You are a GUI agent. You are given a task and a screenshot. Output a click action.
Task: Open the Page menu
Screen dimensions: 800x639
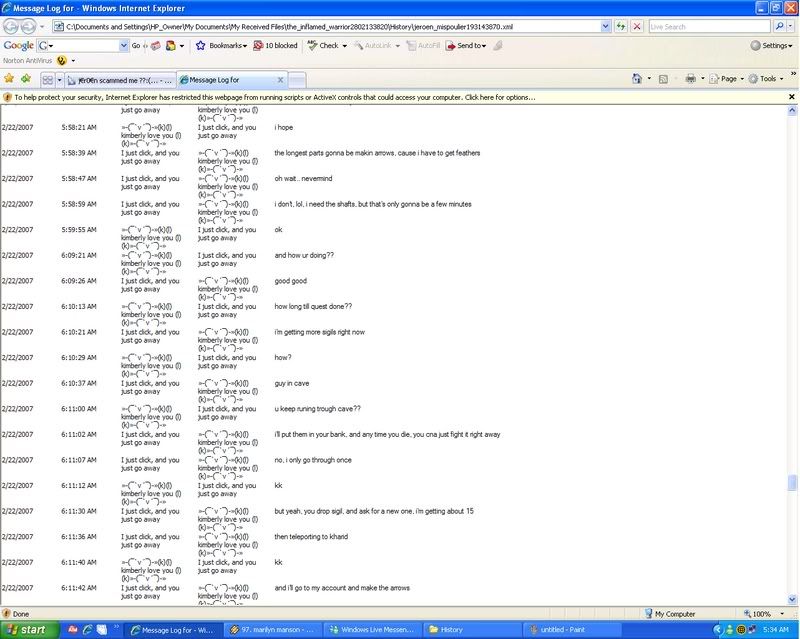coord(727,79)
